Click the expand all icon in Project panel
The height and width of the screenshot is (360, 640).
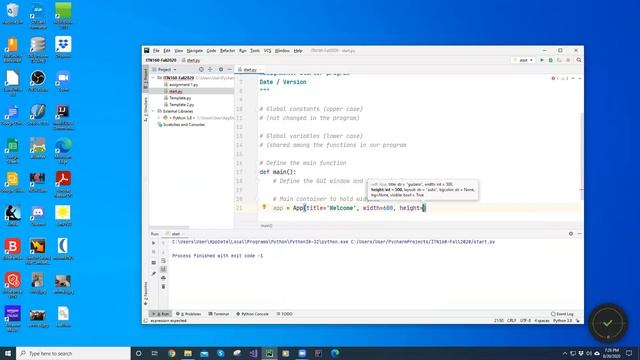(210, 69)
